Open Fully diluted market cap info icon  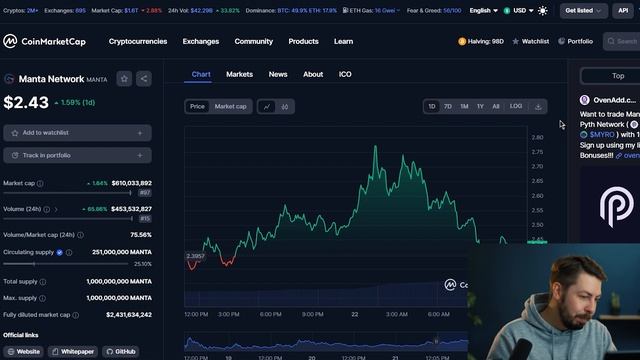pos(76,315)
